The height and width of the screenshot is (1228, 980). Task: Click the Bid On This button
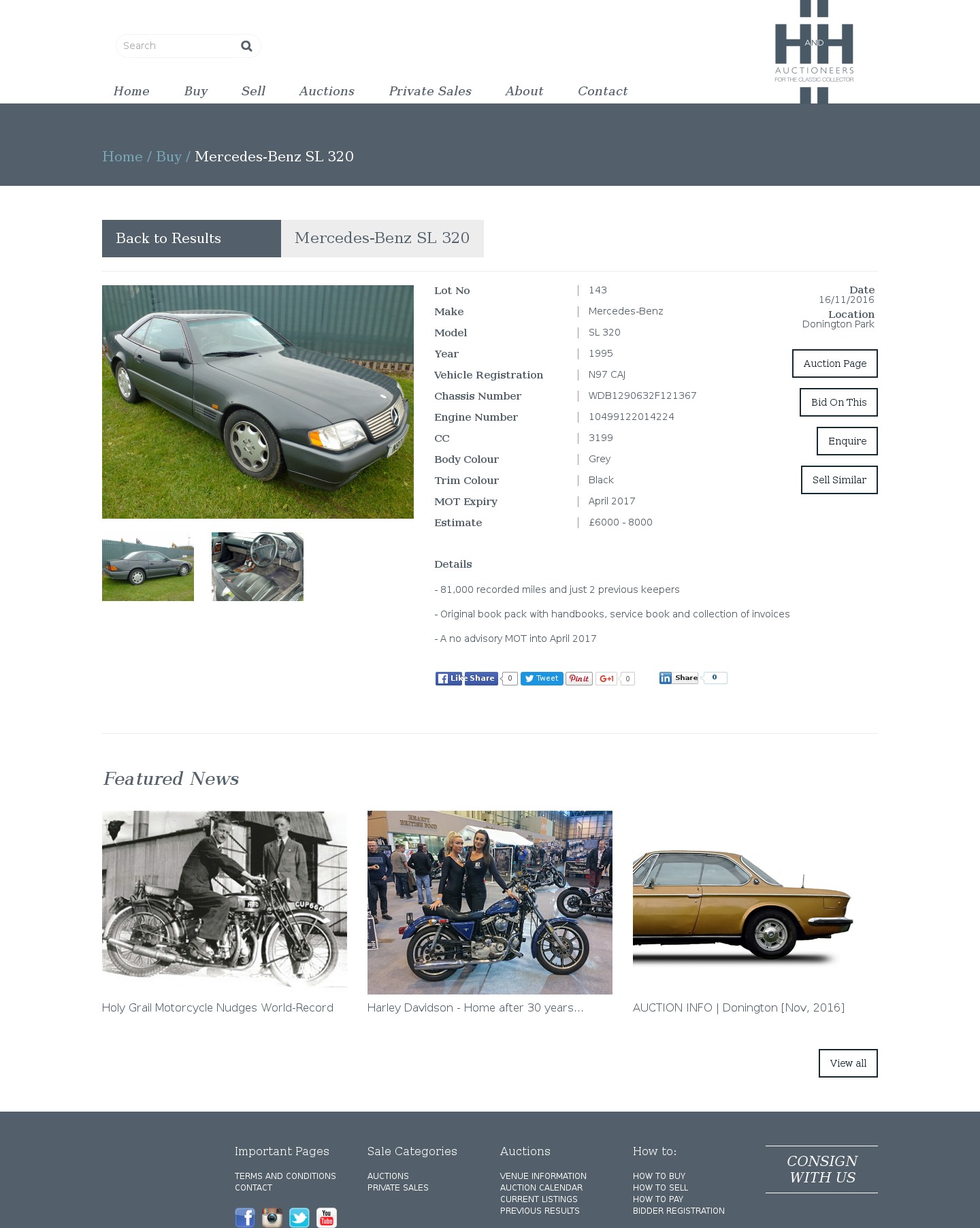click(838, 402)
